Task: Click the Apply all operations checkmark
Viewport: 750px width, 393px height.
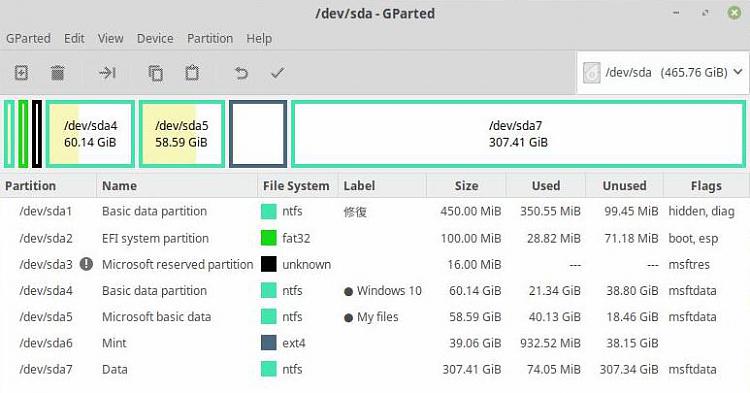Action: pyautogui.click(x=277, y=73)
